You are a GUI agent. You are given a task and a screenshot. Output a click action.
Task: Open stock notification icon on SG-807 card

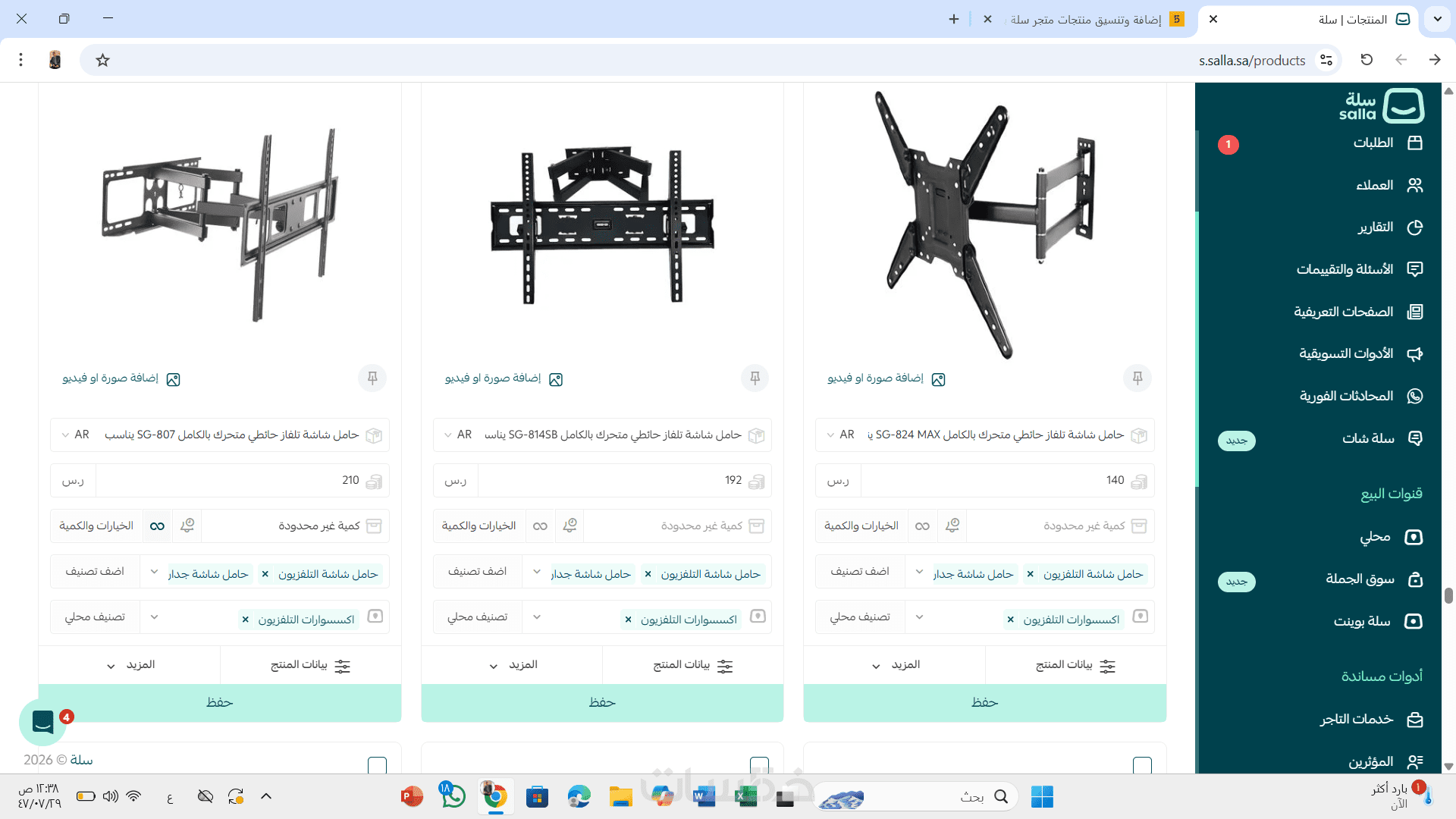tap(187, 526)
